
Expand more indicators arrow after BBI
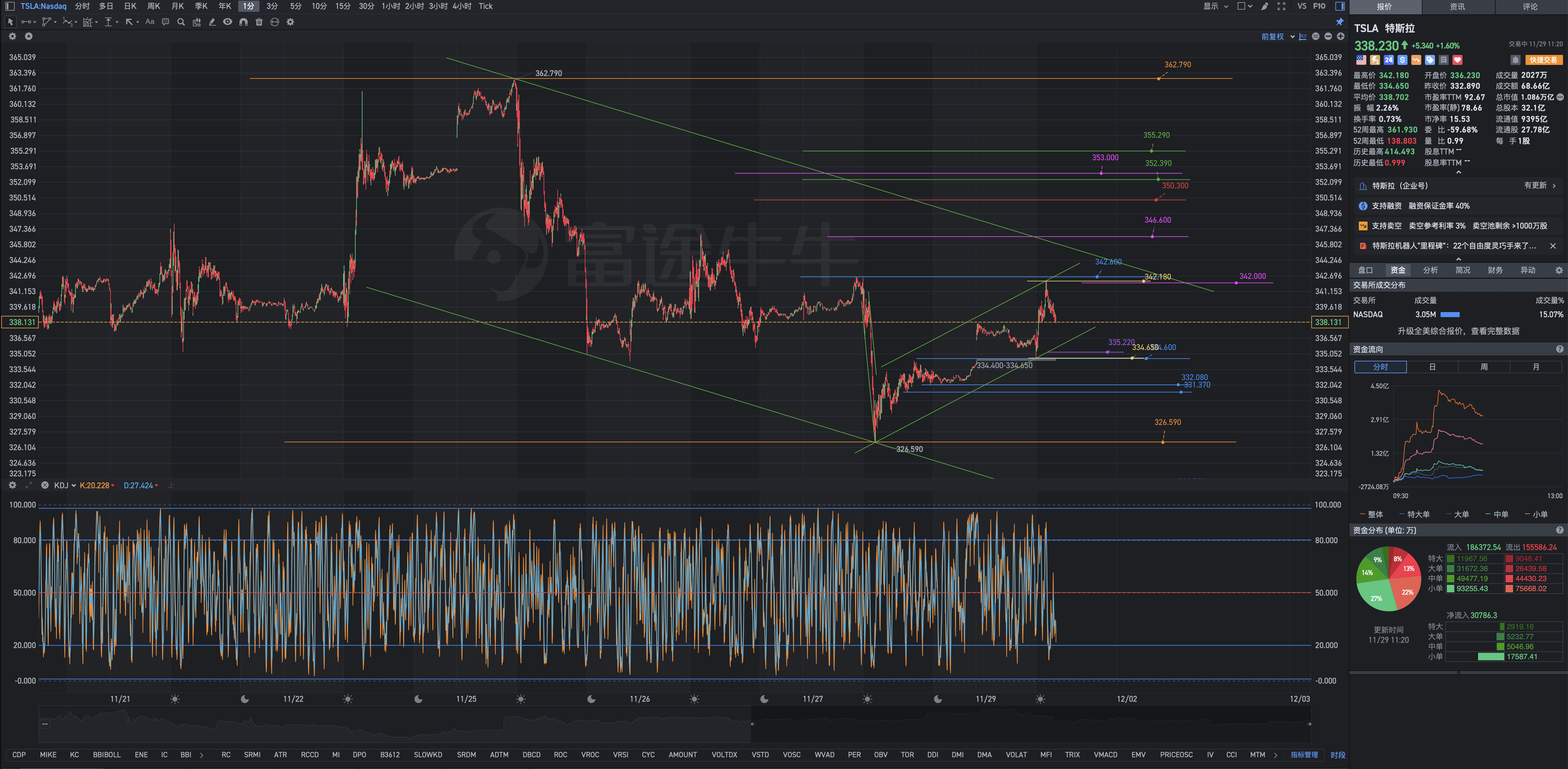(x=201, y=754)
